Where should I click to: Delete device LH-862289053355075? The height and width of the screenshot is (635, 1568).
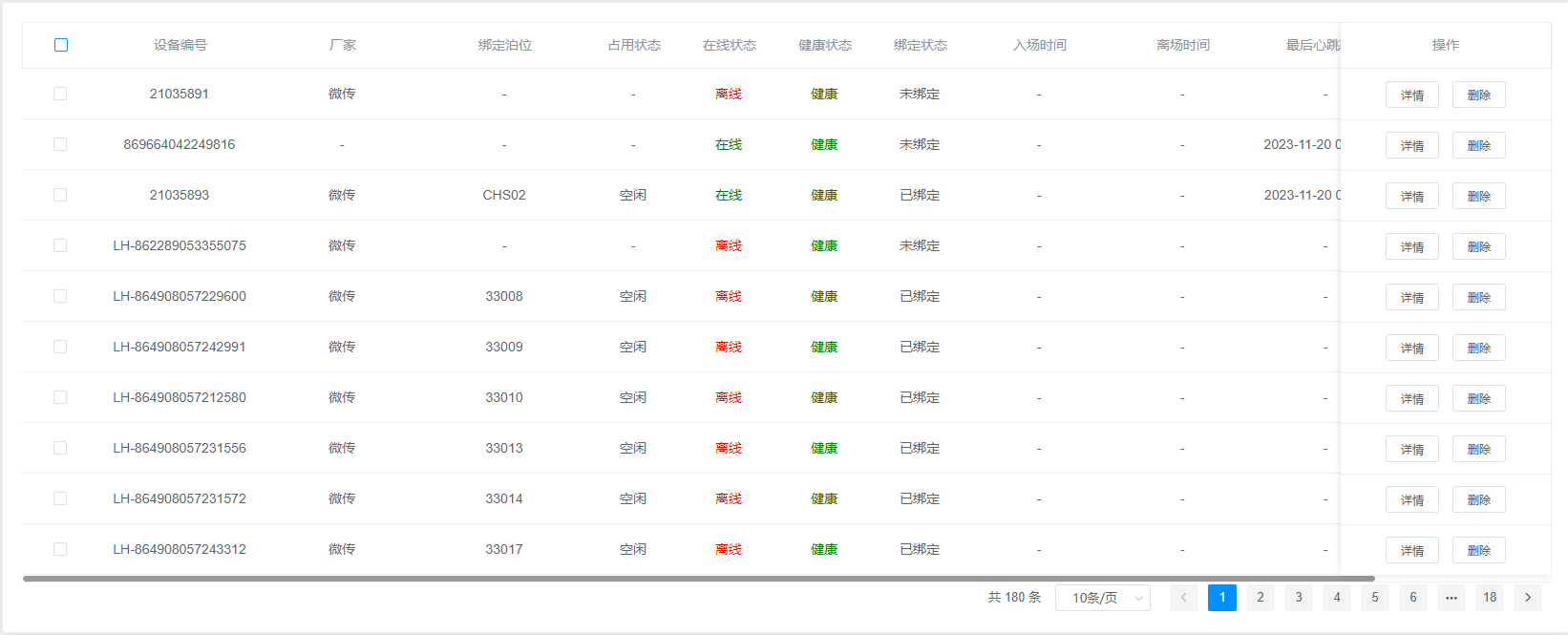click(1478, 246)
